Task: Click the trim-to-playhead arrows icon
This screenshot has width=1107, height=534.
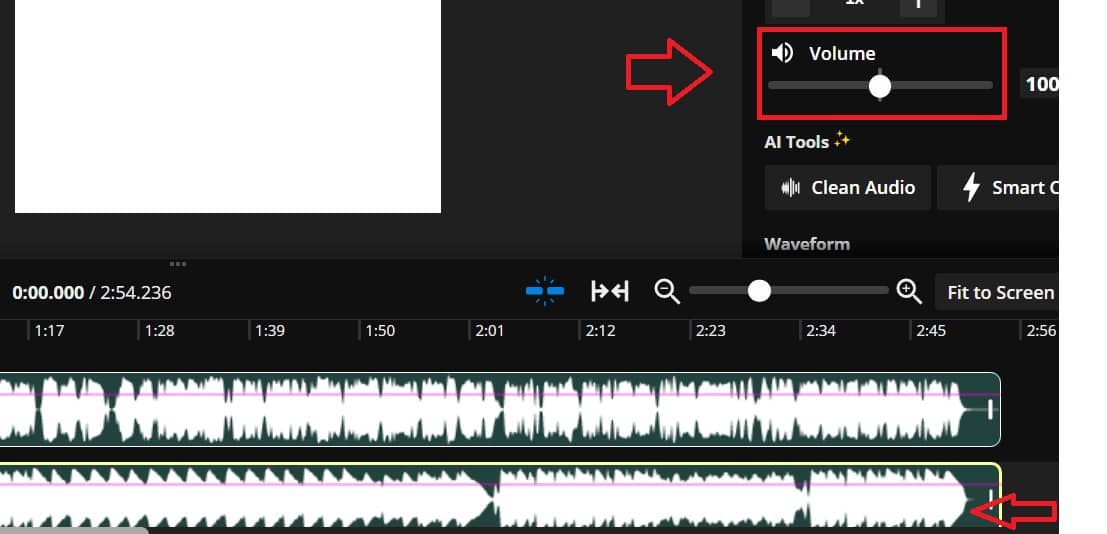Action: click(610, 291)
